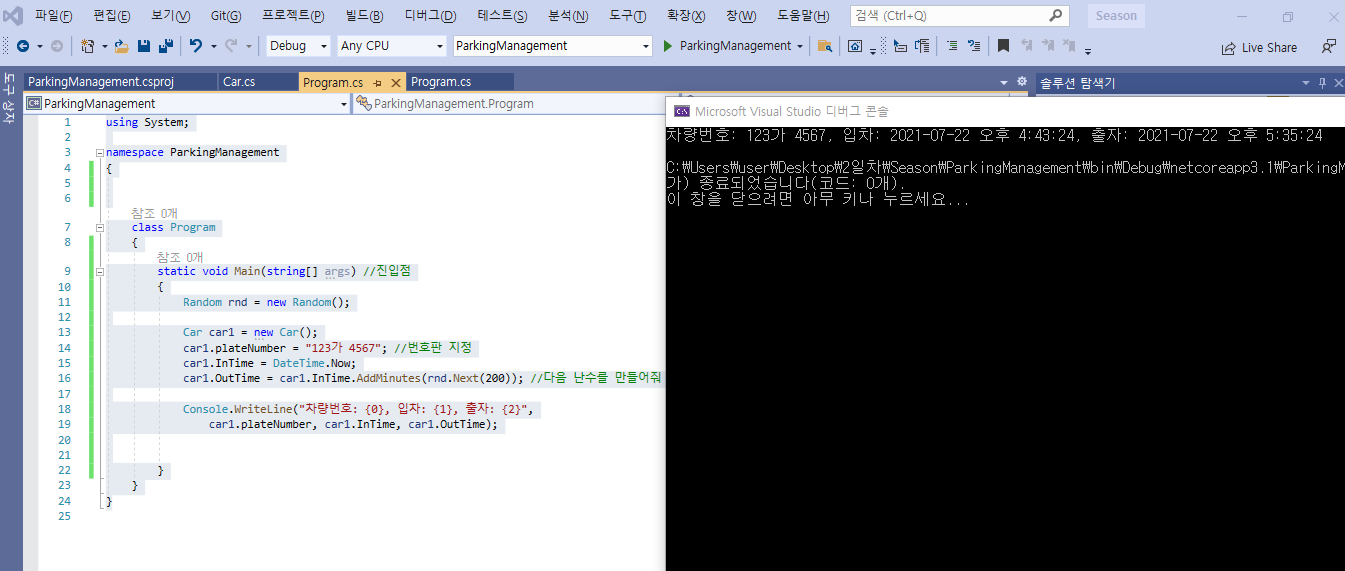Open the 분석(N) menu
The width and height of the screenshot is (1345, 571).
568,16
